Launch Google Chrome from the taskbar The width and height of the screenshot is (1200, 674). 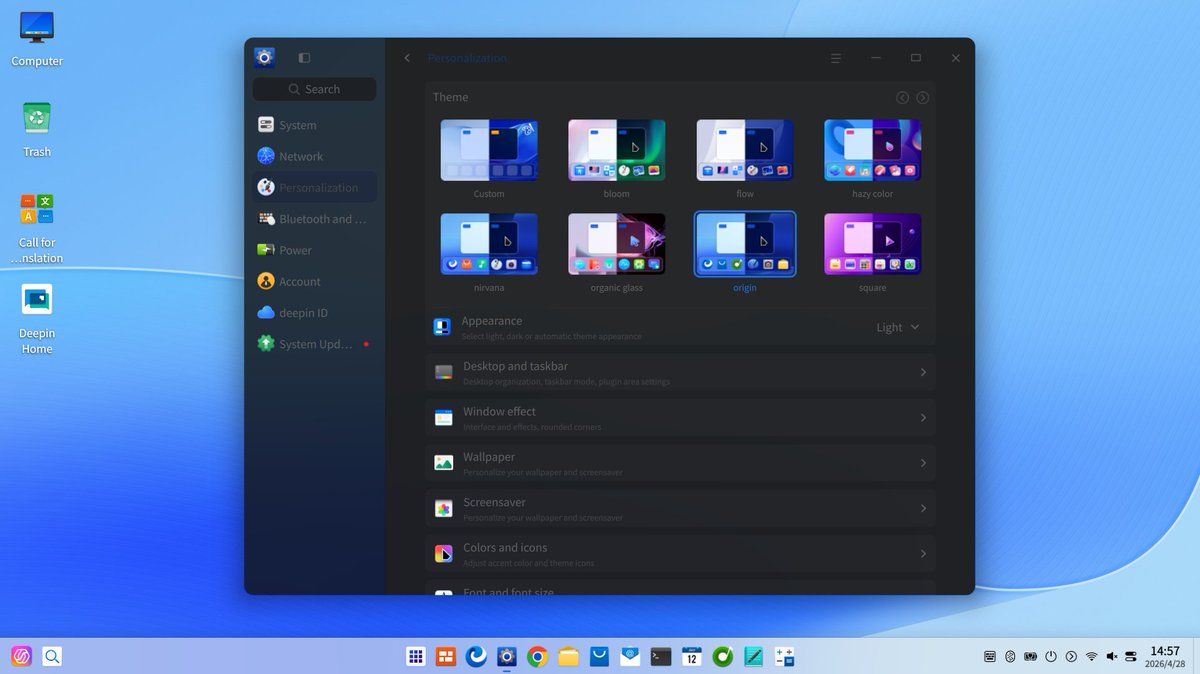[537, 657]
